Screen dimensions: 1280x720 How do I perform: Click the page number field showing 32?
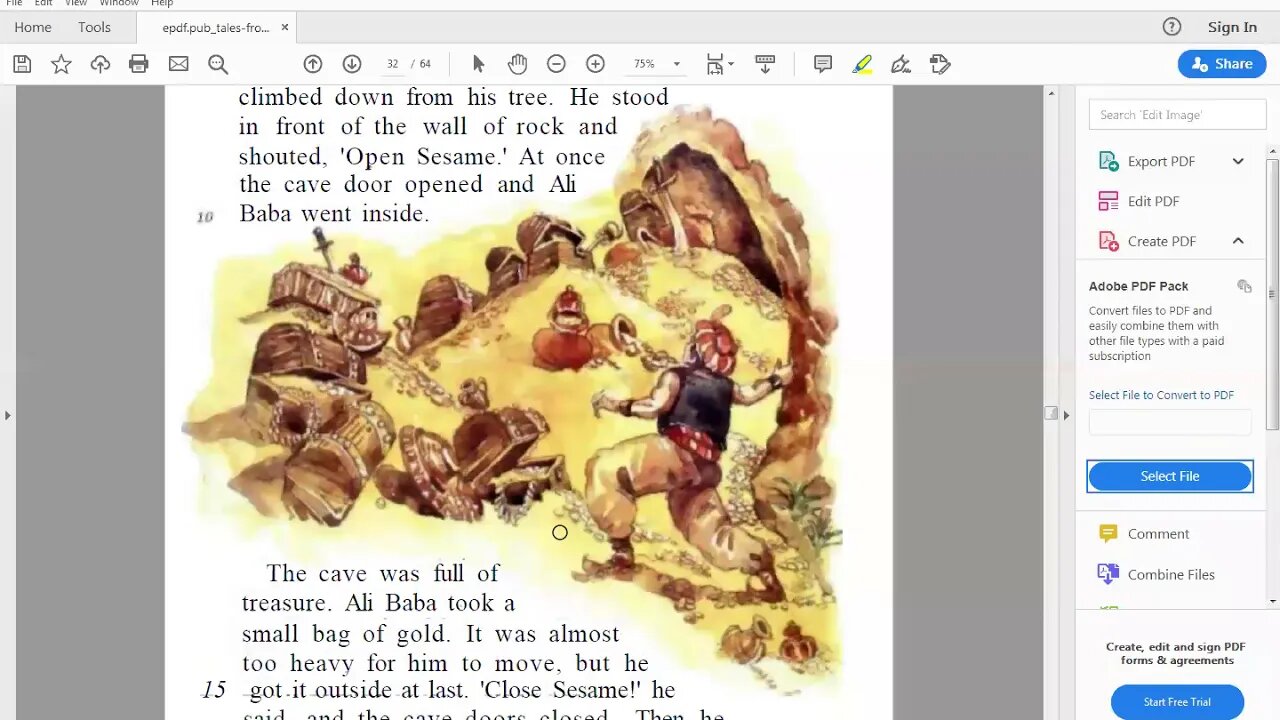[x=393, y=64]
